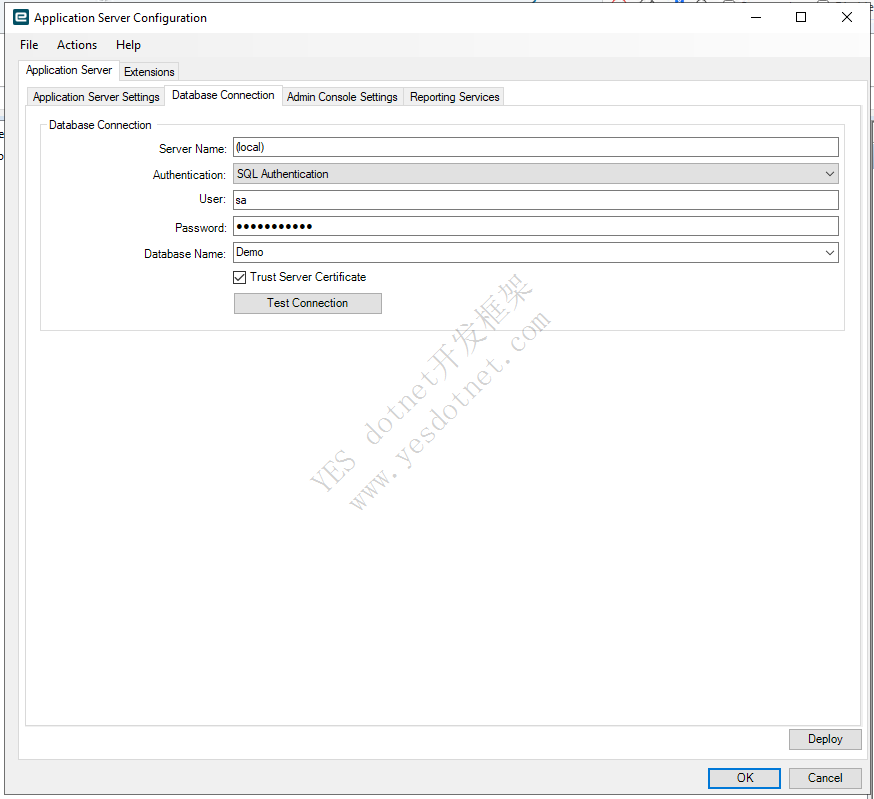
Task: Switch to the Extensions tab
Action: [149, 72]
